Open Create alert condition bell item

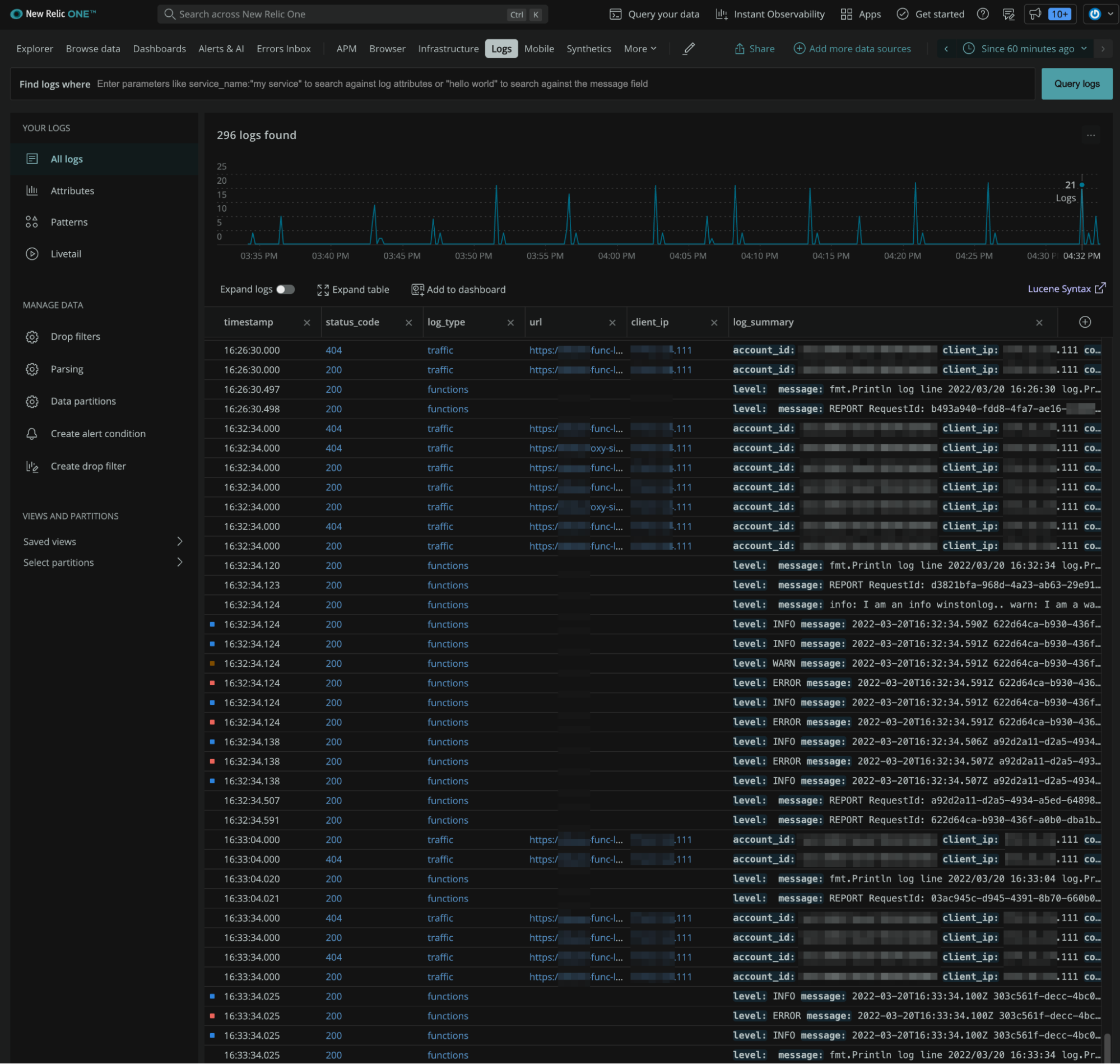[97, 434]
